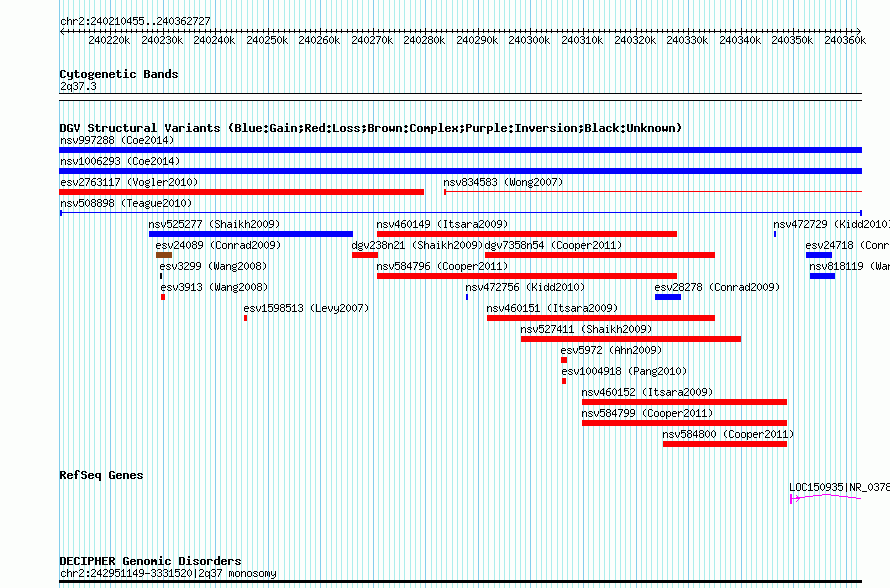This screenshot has width=890, height=588.
Task: Select the dgv7358n54 (Cooper2011) red bar
Action: click(x=600, y=255)
